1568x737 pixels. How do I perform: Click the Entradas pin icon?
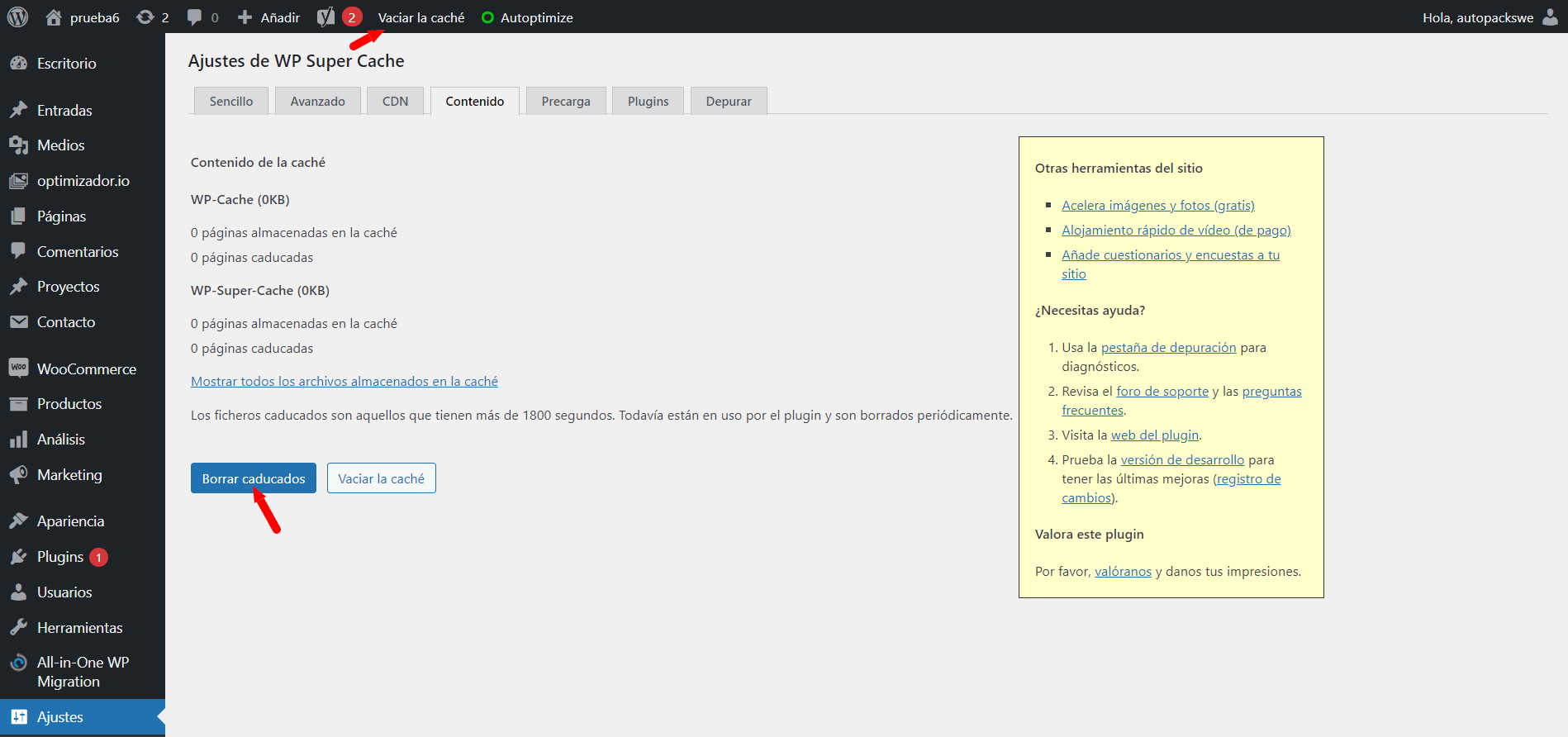click(19, 110)
